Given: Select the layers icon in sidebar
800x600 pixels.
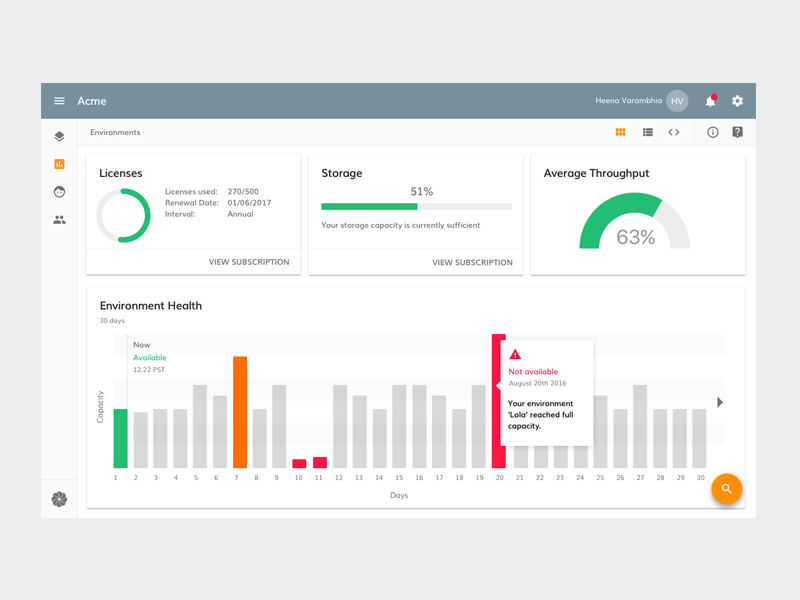Looking at the screenshot, I should [x=59, y=137].
